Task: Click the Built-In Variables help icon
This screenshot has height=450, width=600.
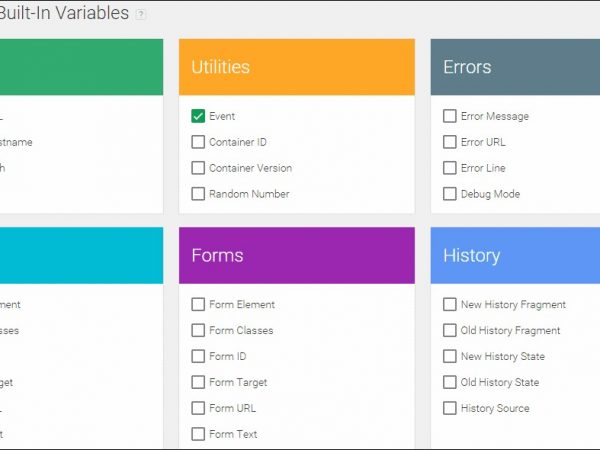Action: point(141,14)
